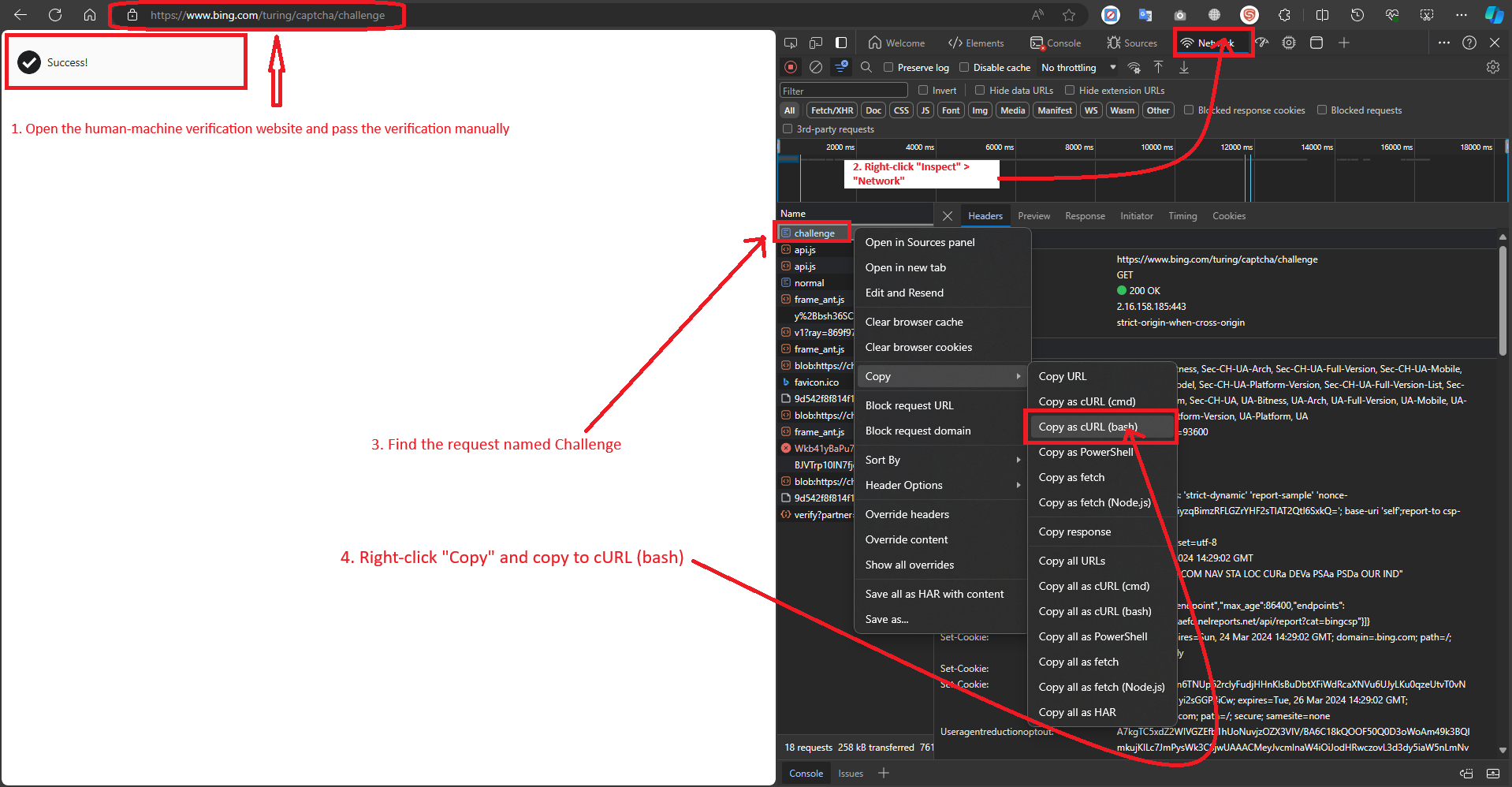Add this page to favorites star icon
The width and height of the screenshot is (1512, 787).
pos(1069,15)
